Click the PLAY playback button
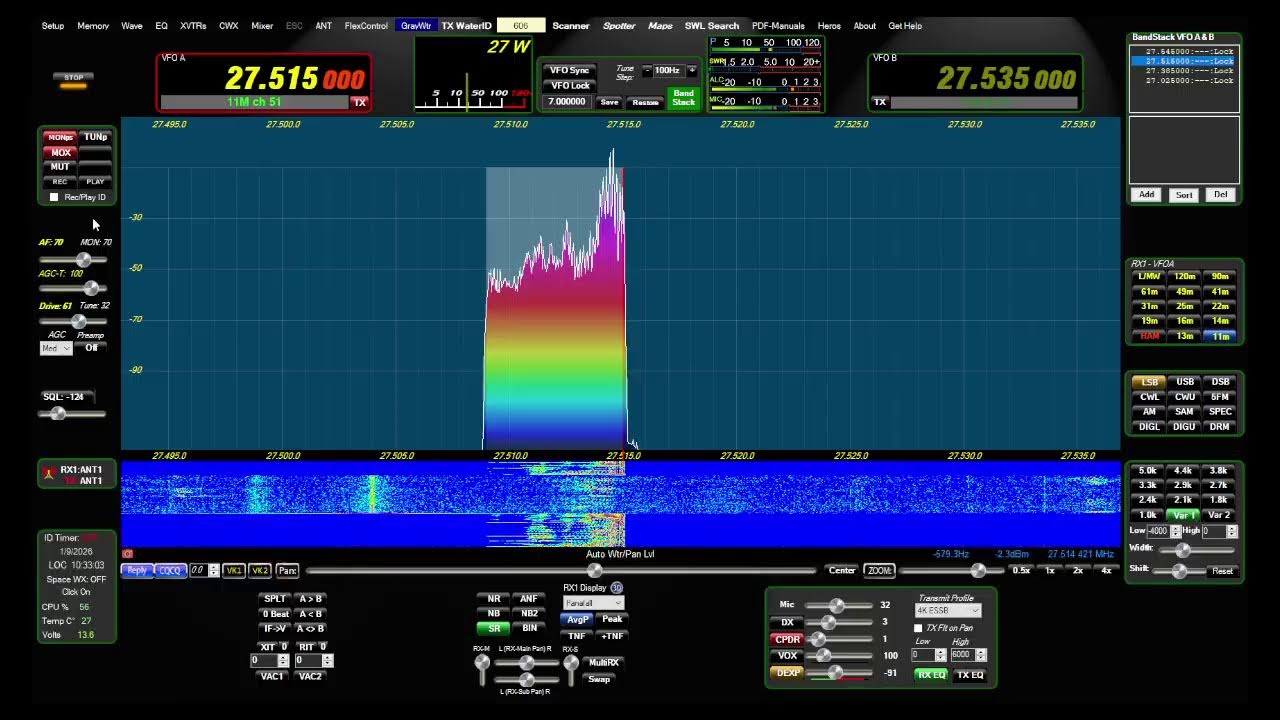The height and width of the screenshot is (720, 1280). [95, 182]
